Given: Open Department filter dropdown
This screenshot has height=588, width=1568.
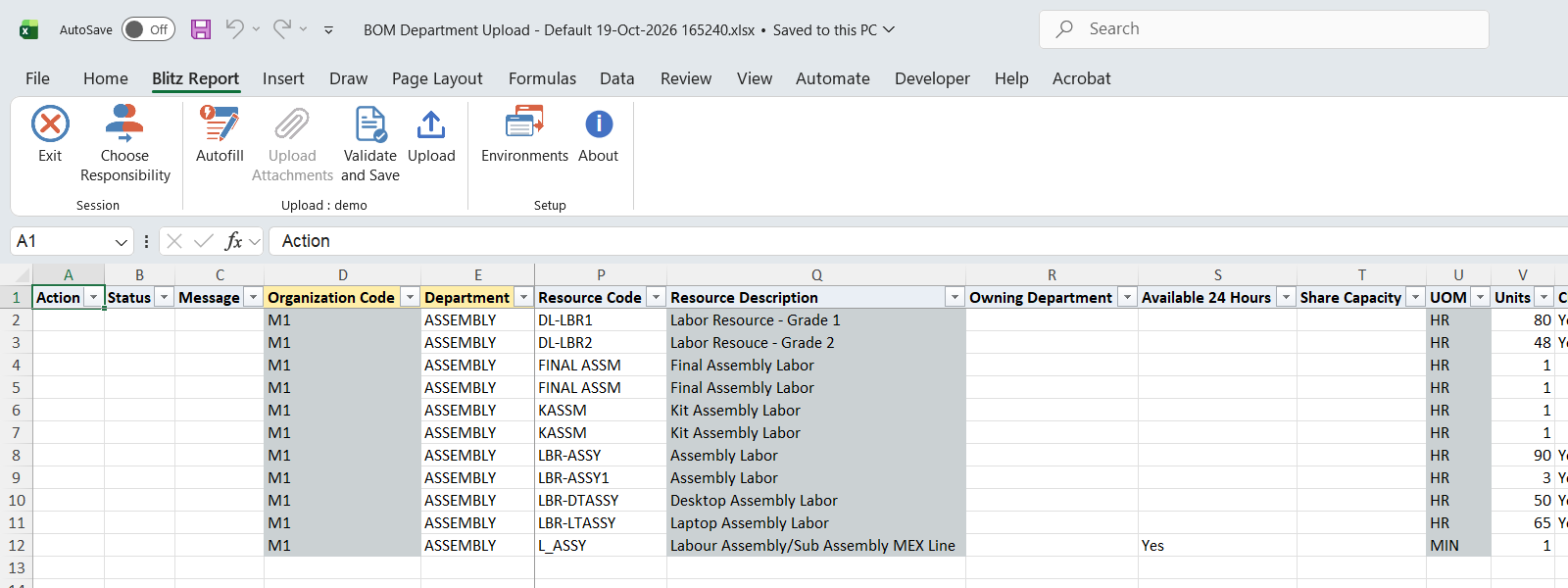Looking at the screenshot, I should [524, 297].
